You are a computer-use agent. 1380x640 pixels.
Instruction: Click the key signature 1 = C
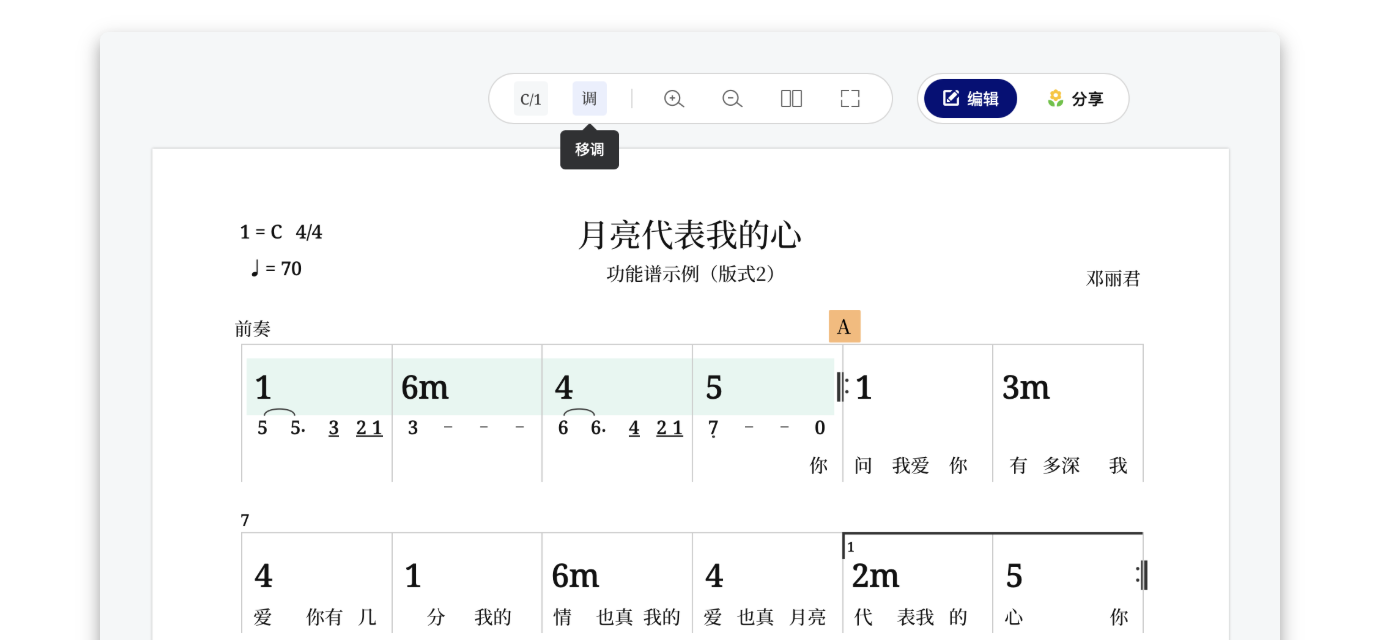261,232
